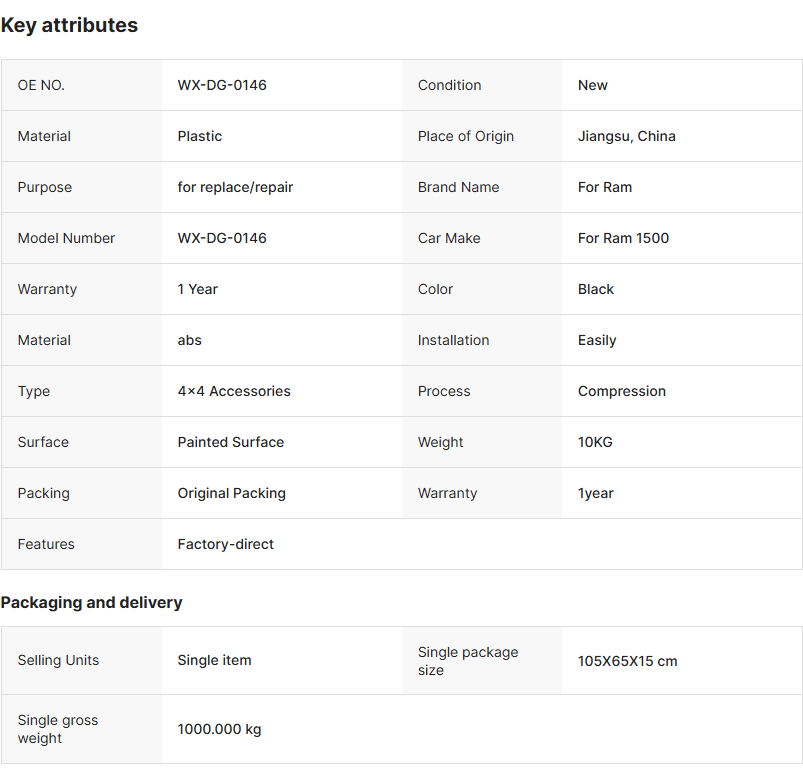Click the Brand Name label
The width and height of the screenshot is (803, 770).
point(458,187)
